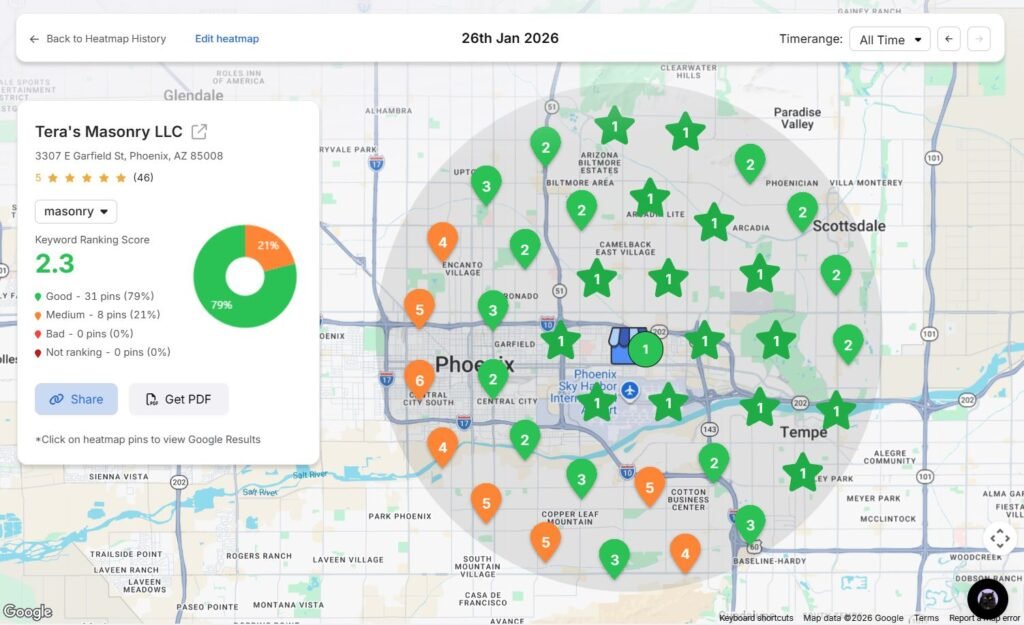Click the green circle pin beside store
1024x625 pixels.
click(646, 350)
